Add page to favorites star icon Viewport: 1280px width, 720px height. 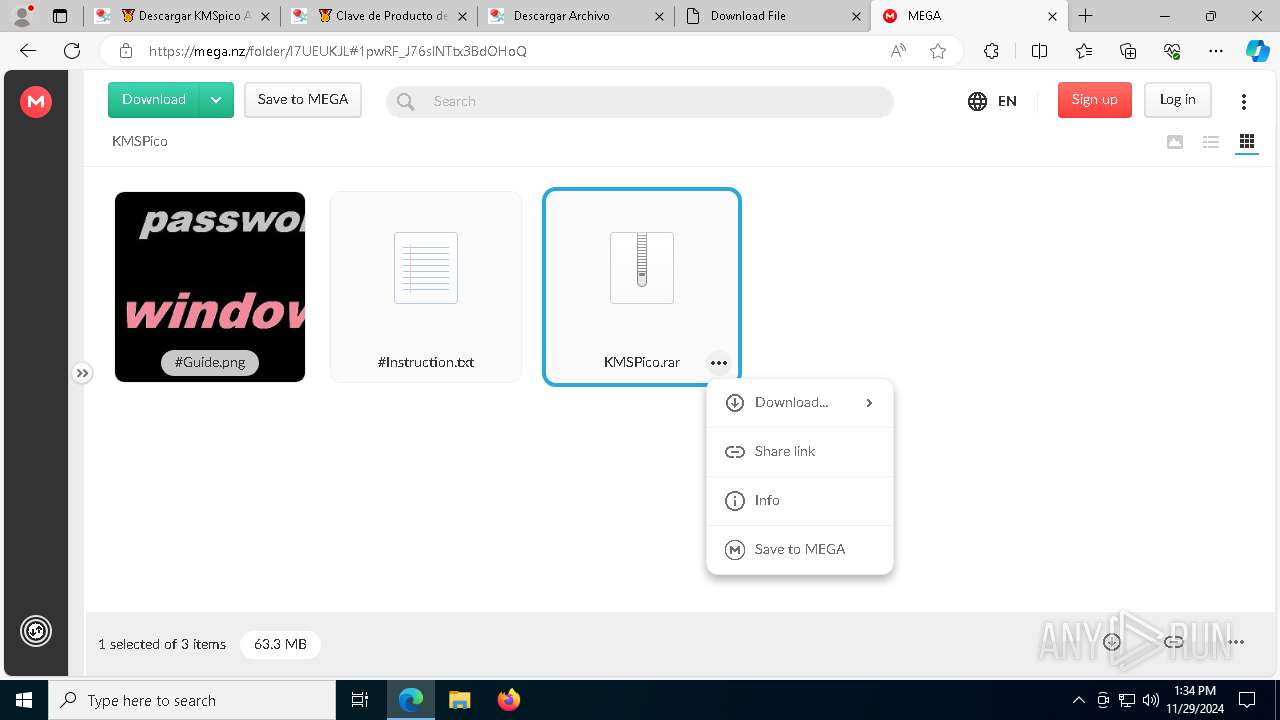(x=938, y=51)
